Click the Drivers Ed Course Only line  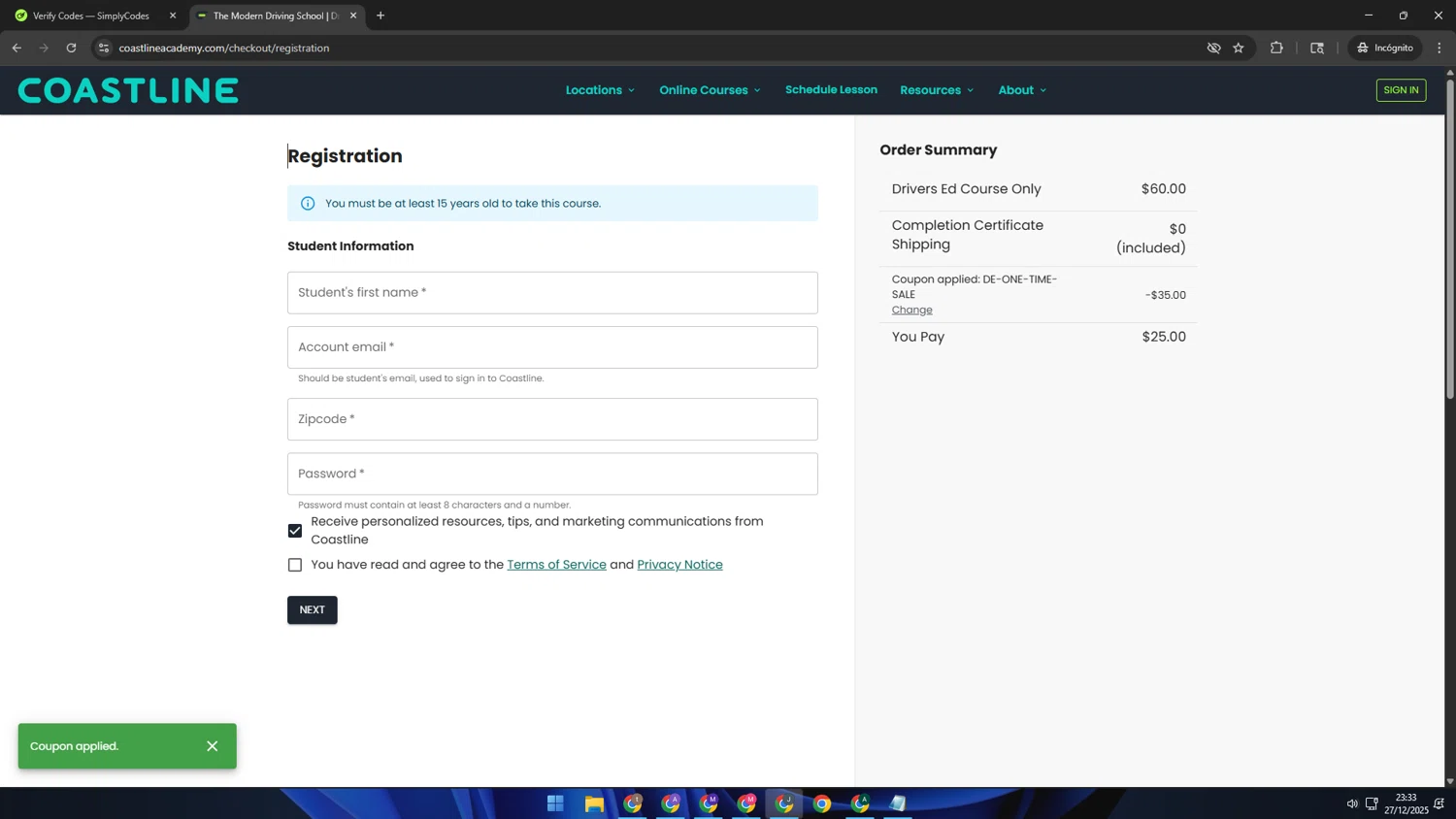pyautogui.click(x=1039, y=189)
